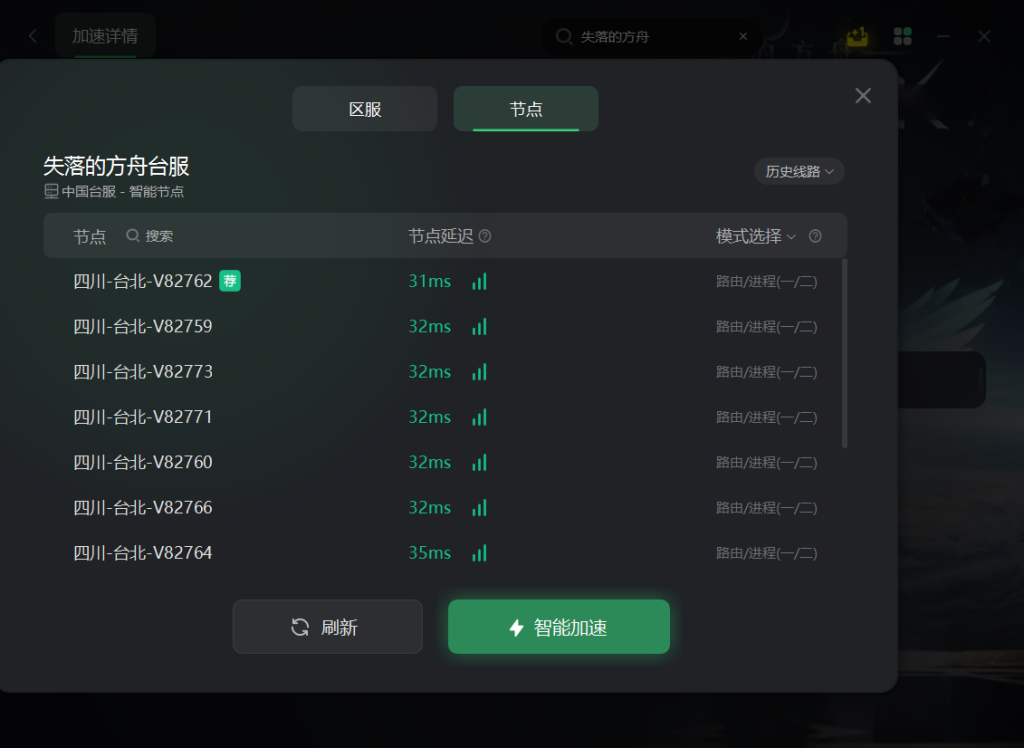Start 智能加速 button
Image resolution: width=1024 pixels, height=748 pixels.
click(x=559, y=626)
